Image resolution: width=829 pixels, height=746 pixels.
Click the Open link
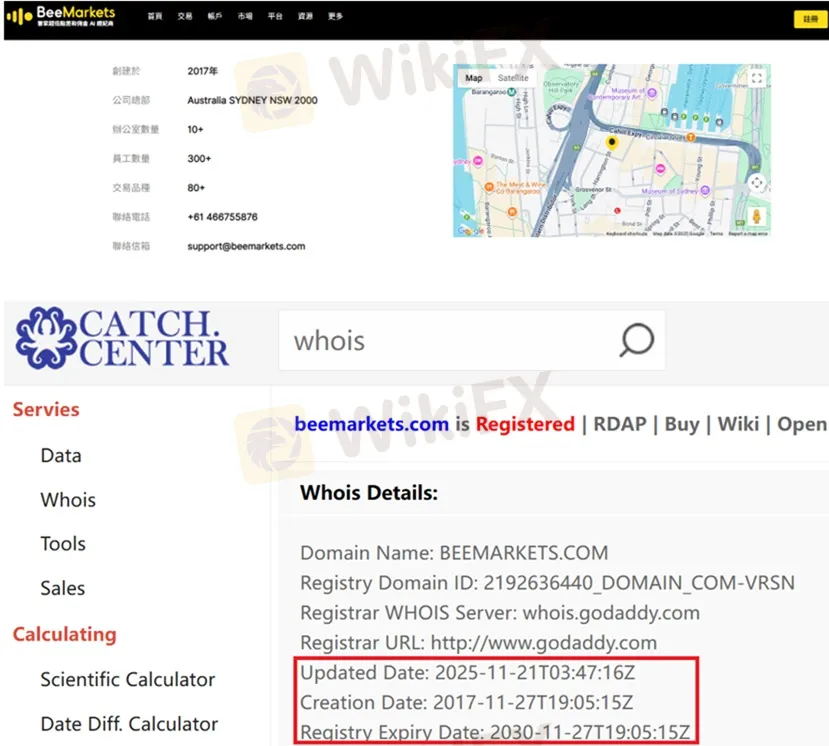point(803,424)
